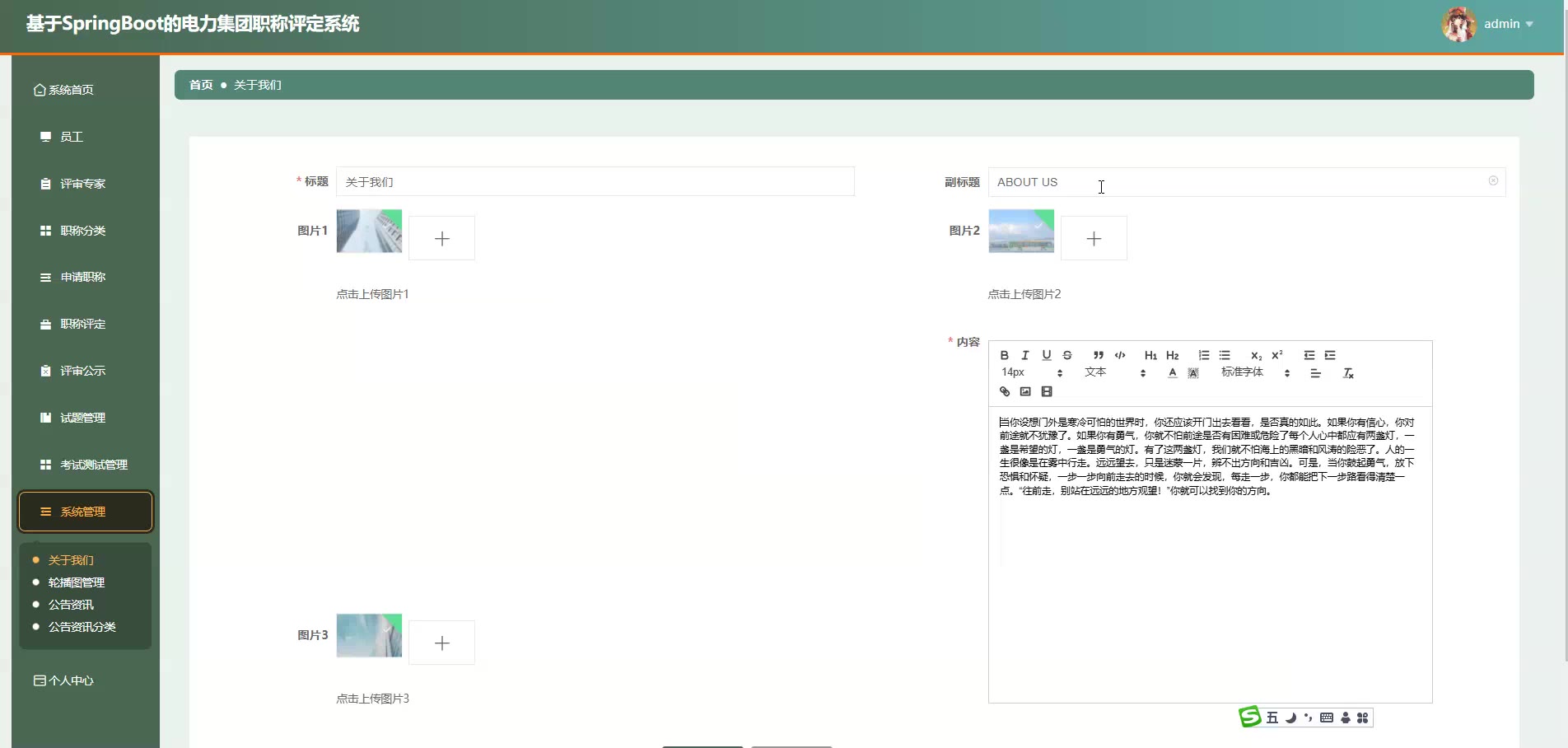The width and height of the screenshot is (1568, 748).
Task: Toggle italic formatting in the editor
Action: [1025, 355]
